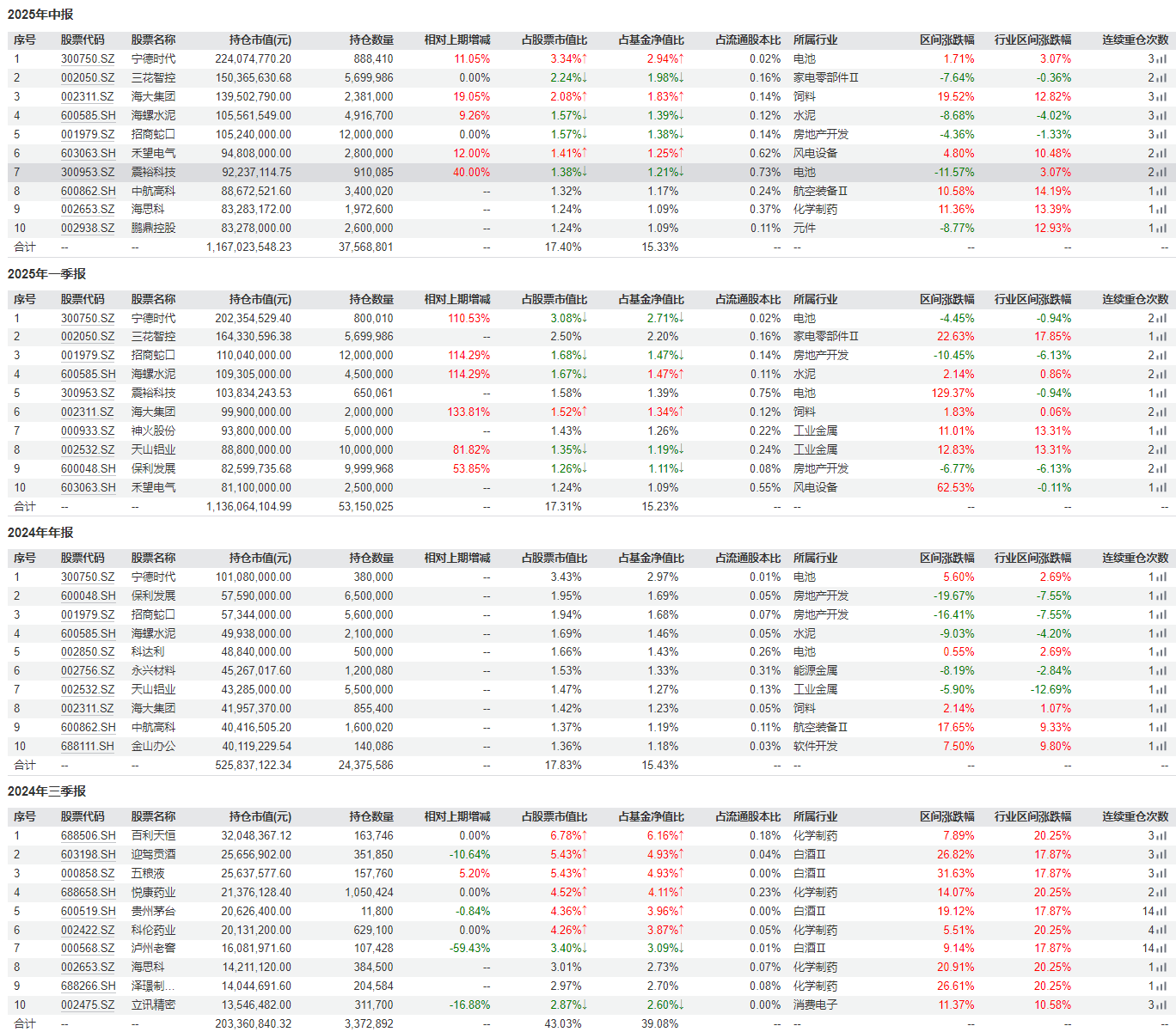Click 元件 industry cell for 鹏鼎控股
The image size is (1176, 1032).
805,229
